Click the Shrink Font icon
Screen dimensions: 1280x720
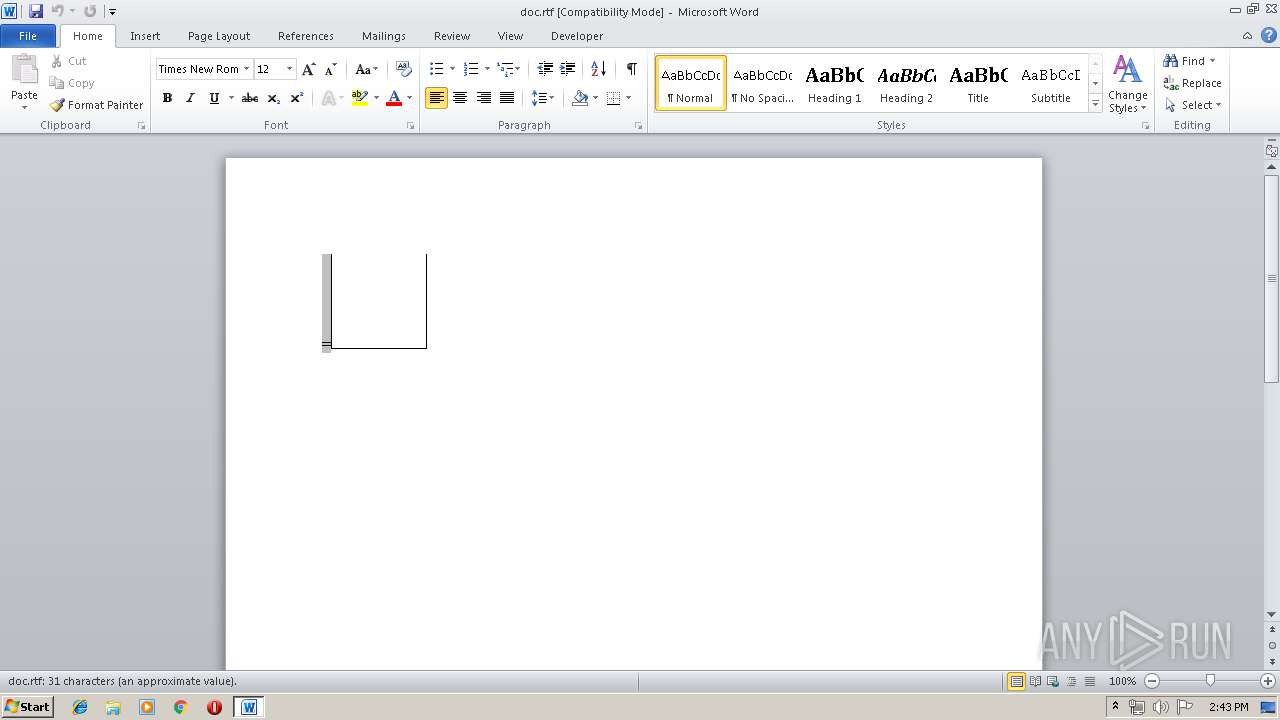coord(329,69)
